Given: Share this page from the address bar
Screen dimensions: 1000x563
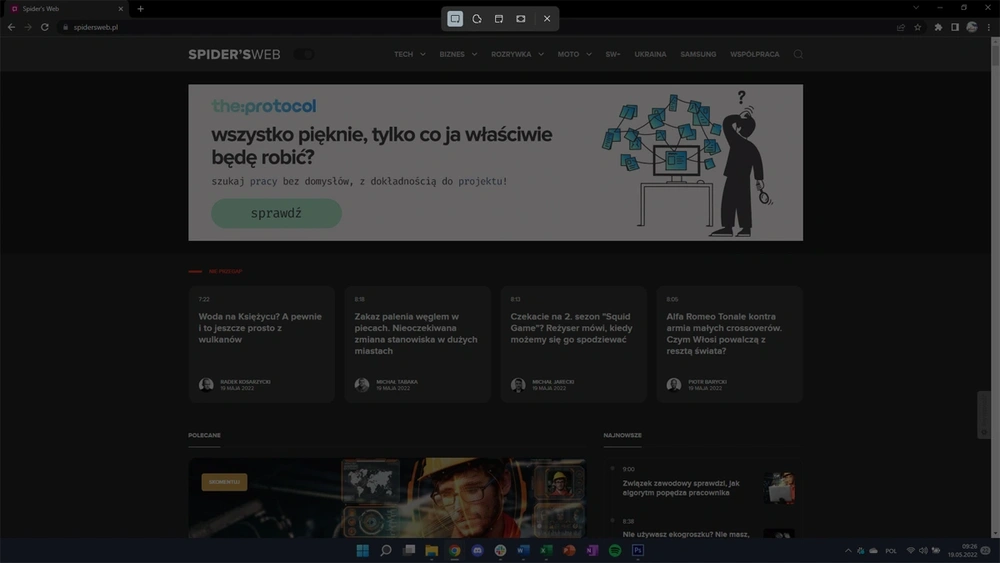Looking at the screenshot, I should pyautogui.click(x=901, y=27).
